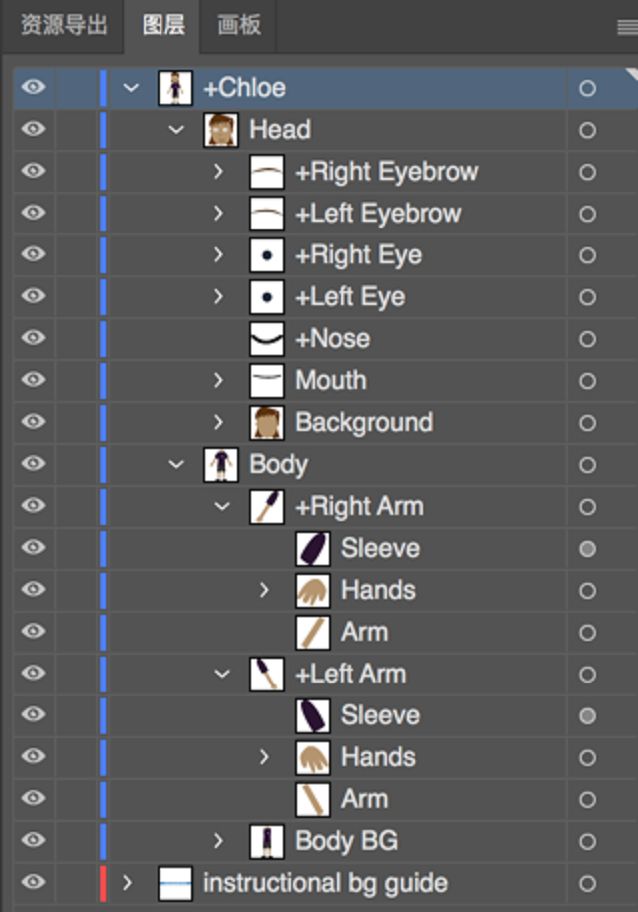The height and width of the screenshot is (912, 638).
Task: Click the Background layer thumbnail in Head
Action: [x=266, y=423]
